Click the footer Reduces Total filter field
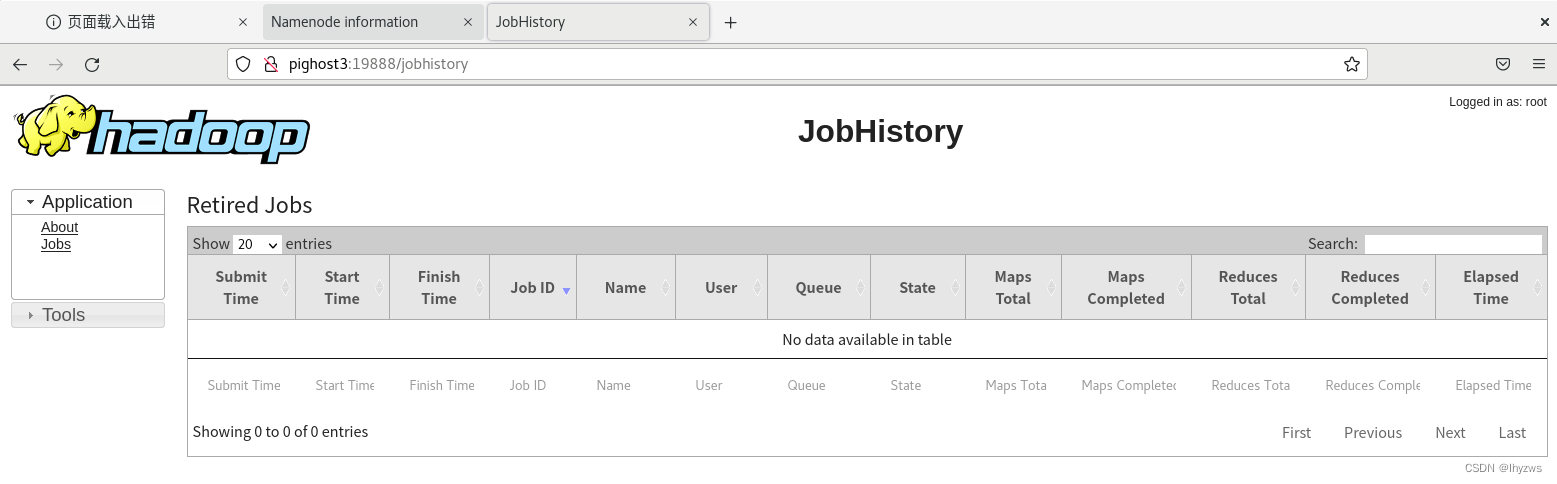 point(1251,385)
